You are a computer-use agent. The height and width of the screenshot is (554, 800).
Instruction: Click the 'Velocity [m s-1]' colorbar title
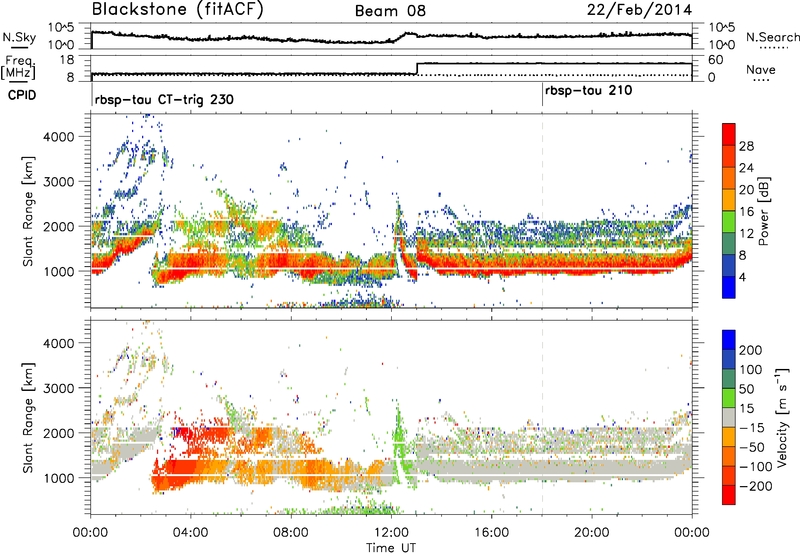782,417
